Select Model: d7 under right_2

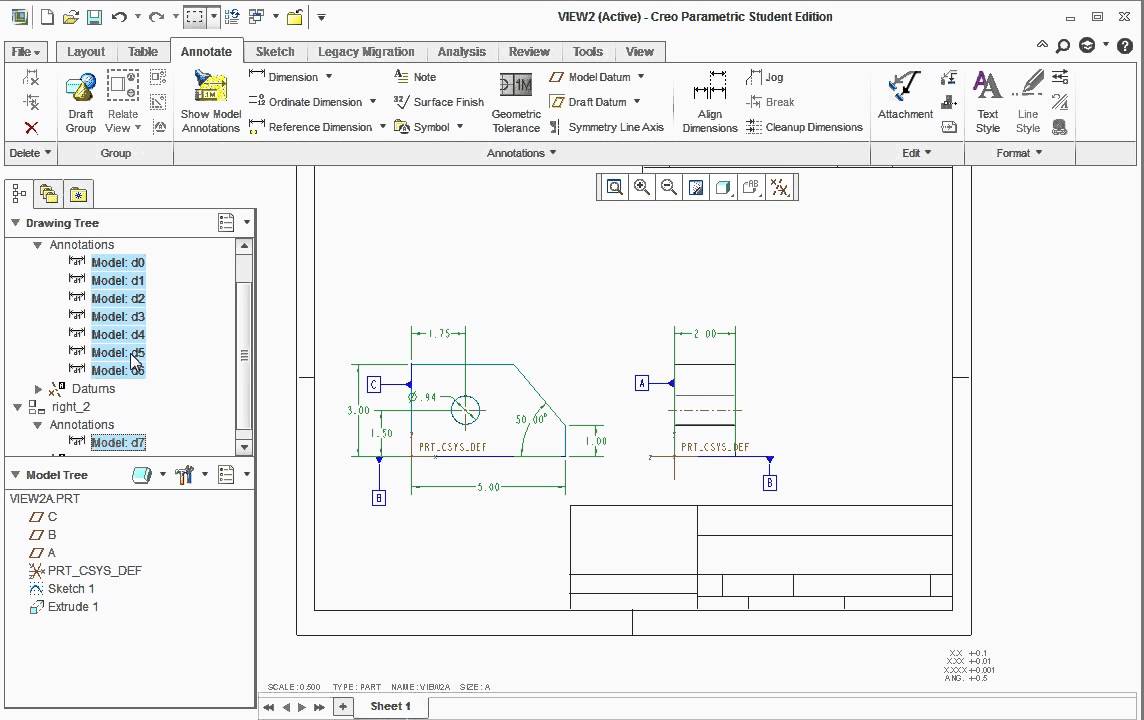(x=118, y=442)
